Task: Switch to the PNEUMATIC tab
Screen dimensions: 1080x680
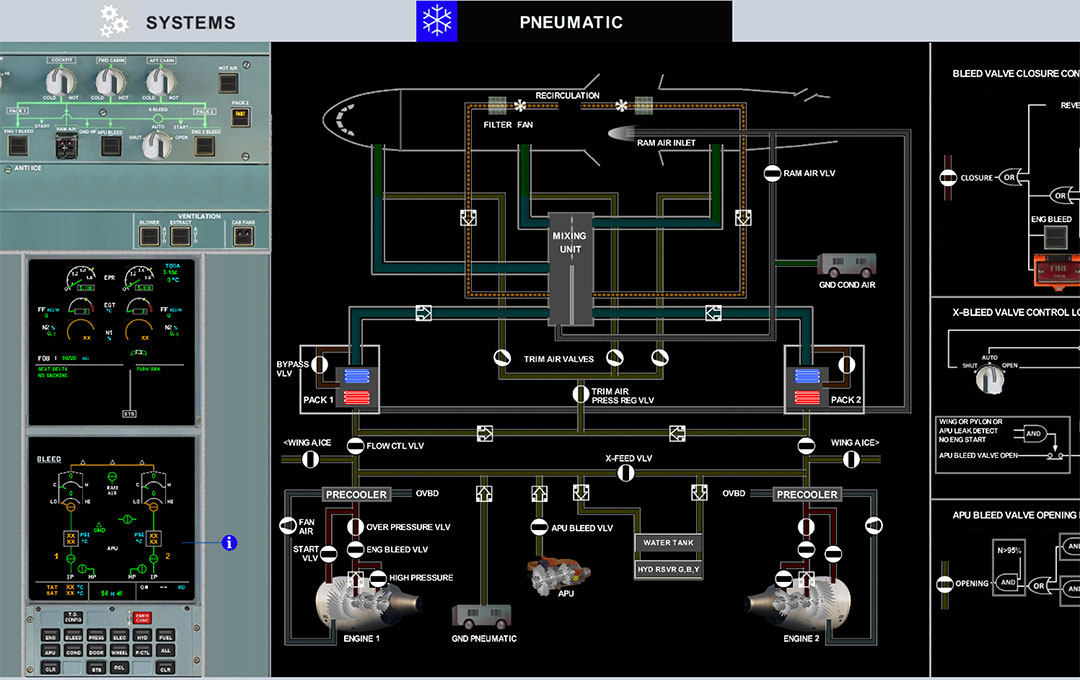Action: click(571, 21)
